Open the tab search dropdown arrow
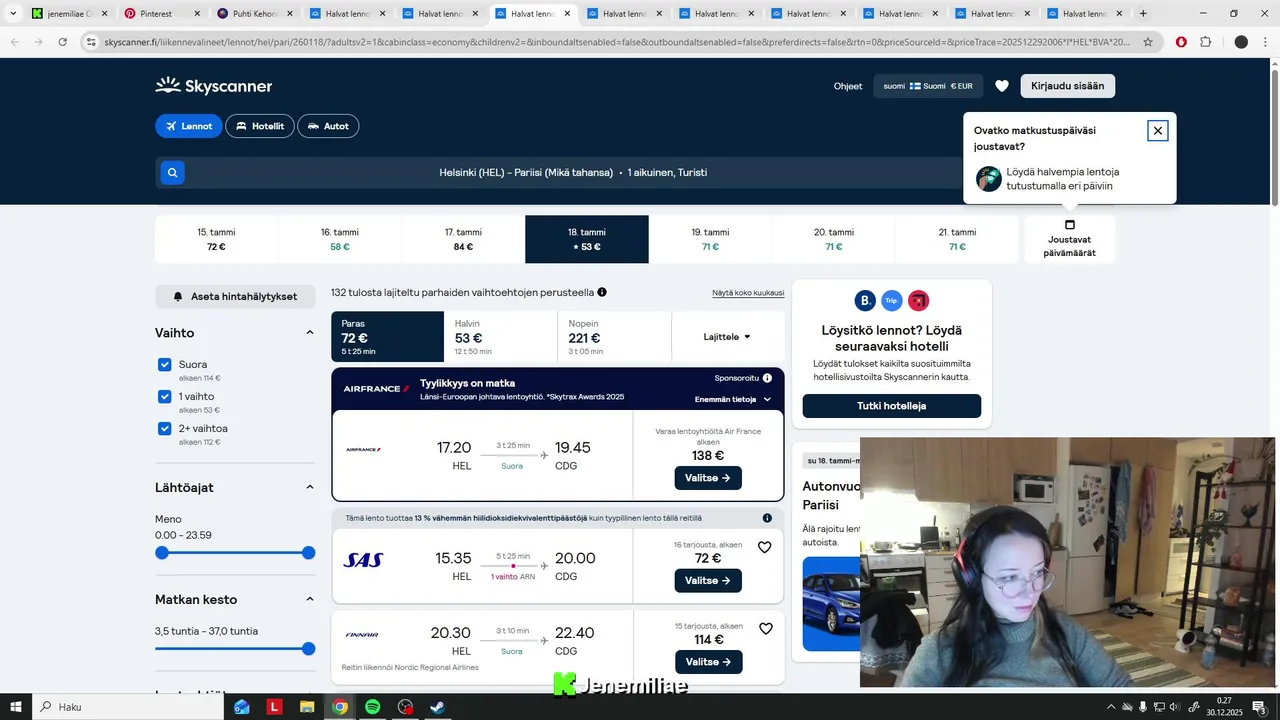Image resolution: width=1280 pixels, height=720 pixels. click(13, 14)
